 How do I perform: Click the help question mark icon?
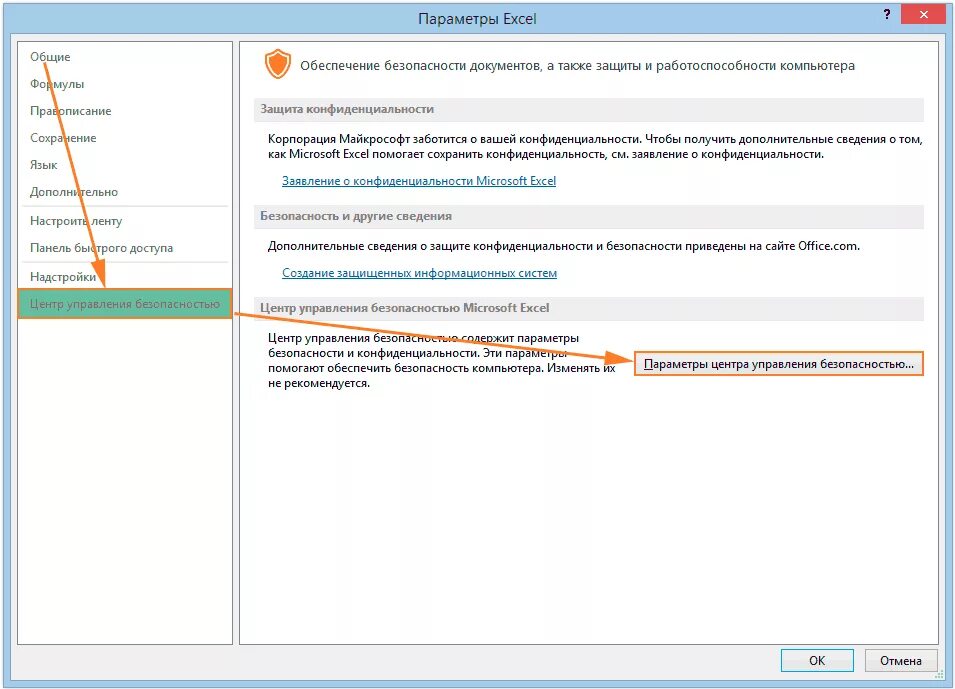[x=887, y=14]
